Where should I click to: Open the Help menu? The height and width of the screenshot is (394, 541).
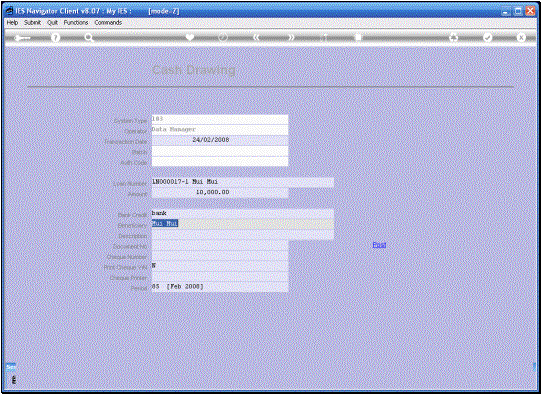click(x=12, y=22)
